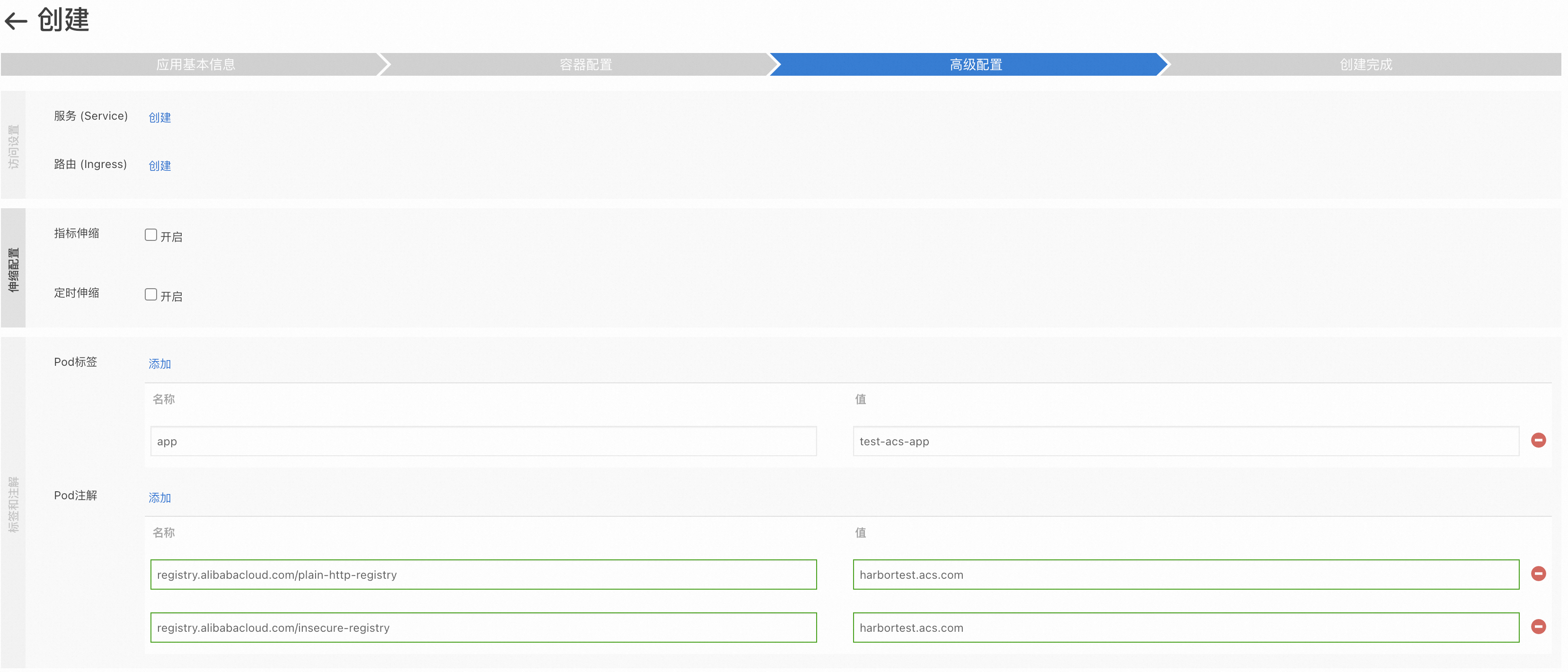
Task: Add a new Pod标签 entry
Action: click(159, 363)
